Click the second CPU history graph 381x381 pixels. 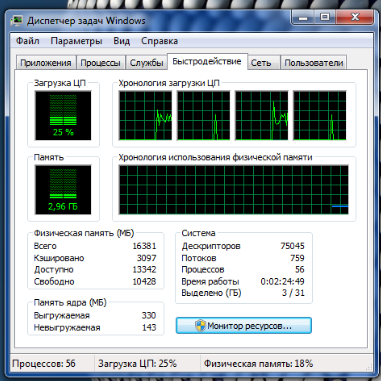203,115
